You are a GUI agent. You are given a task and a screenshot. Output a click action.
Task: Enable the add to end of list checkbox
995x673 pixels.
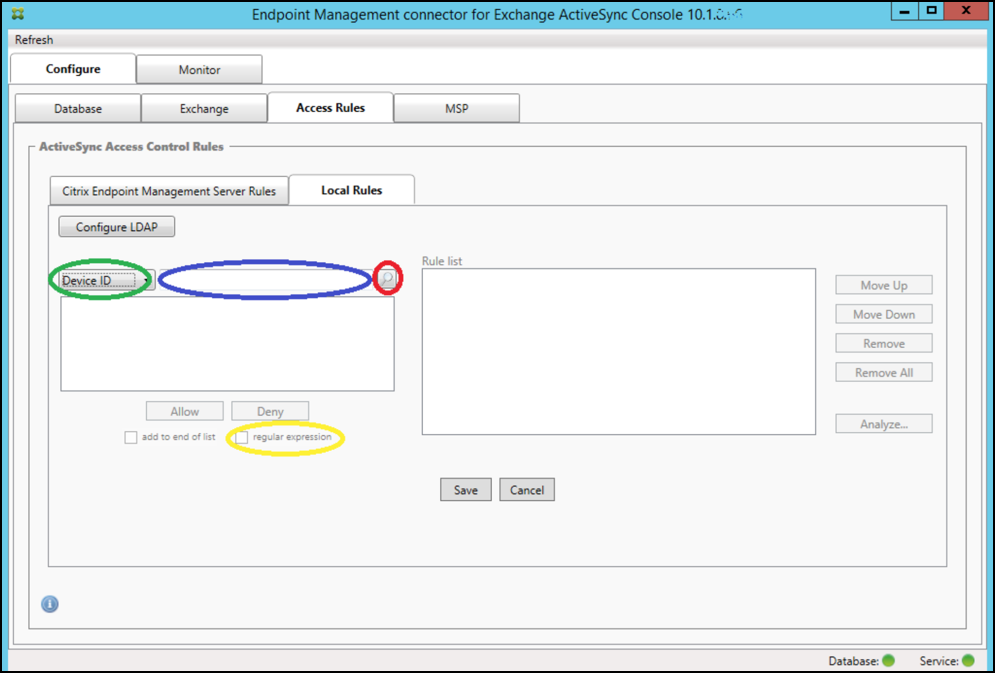131,438
